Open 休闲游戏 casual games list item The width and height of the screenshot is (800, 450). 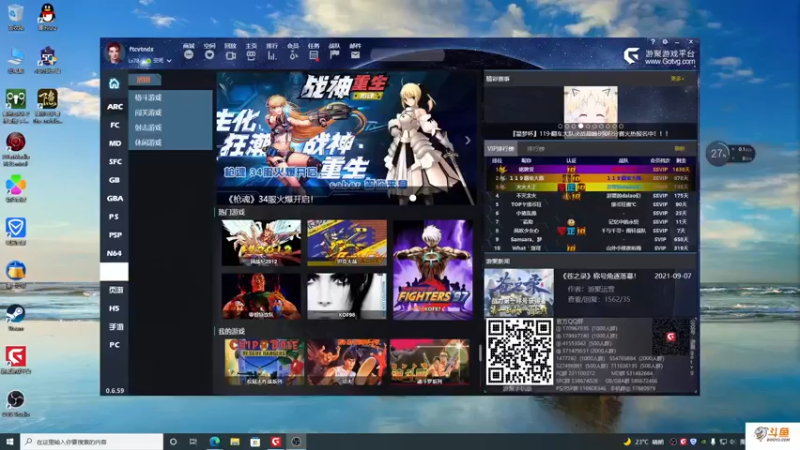pyautogui.click(x=170, y=142)
